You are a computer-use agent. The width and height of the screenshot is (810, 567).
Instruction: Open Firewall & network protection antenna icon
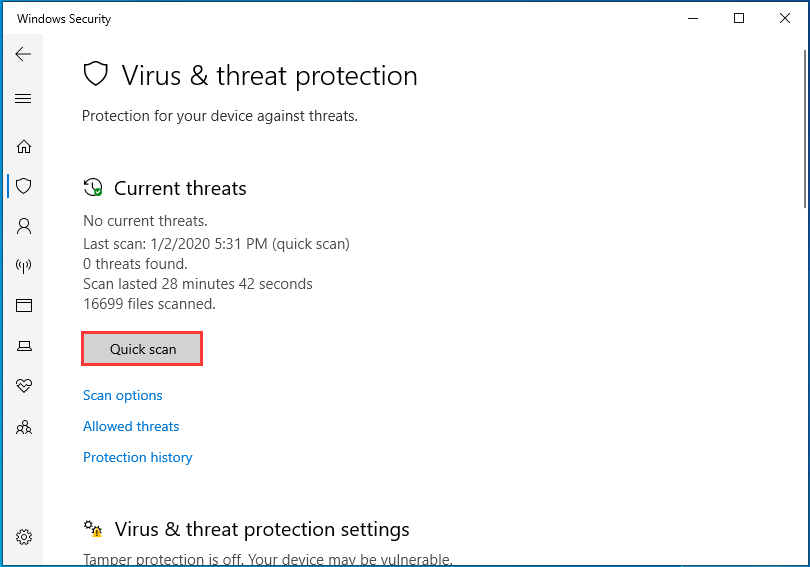tap(24, 266)
